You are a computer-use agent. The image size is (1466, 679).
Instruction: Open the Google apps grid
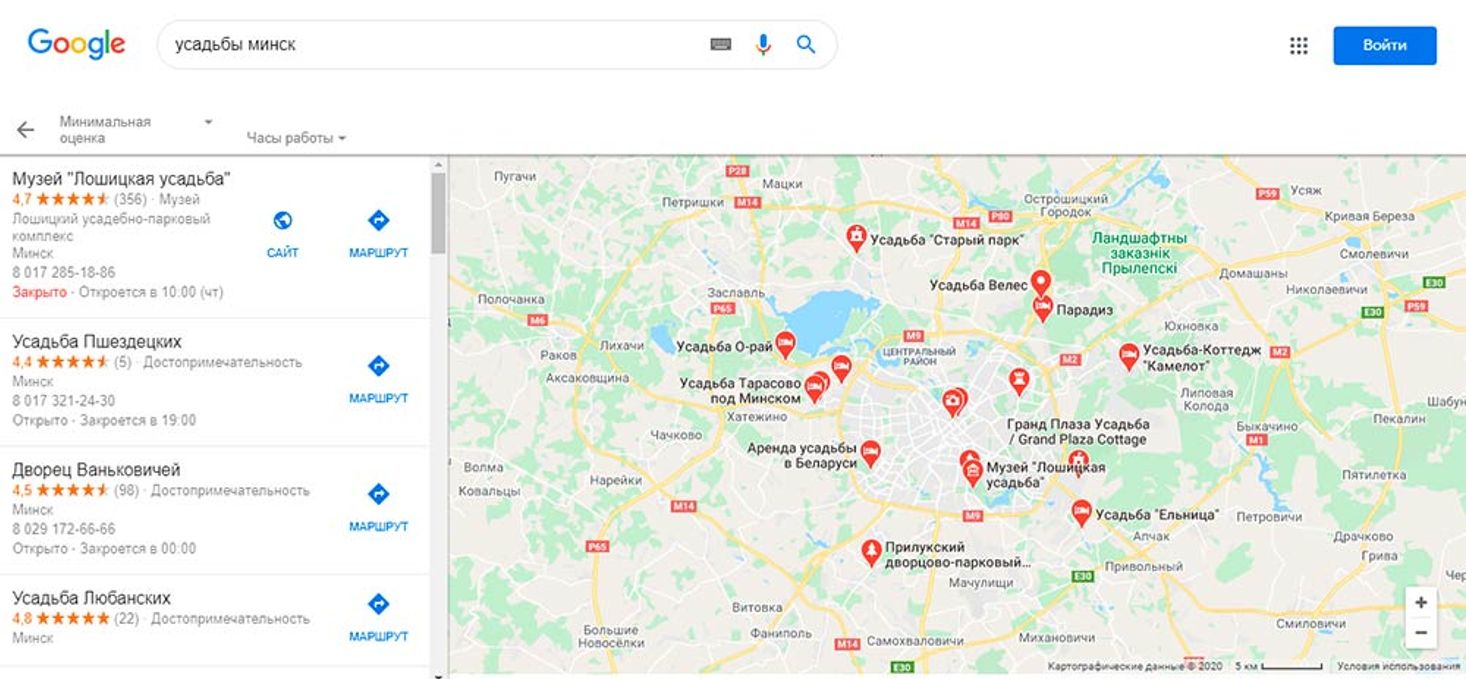pyautogui.click(x=1299, y=45)
